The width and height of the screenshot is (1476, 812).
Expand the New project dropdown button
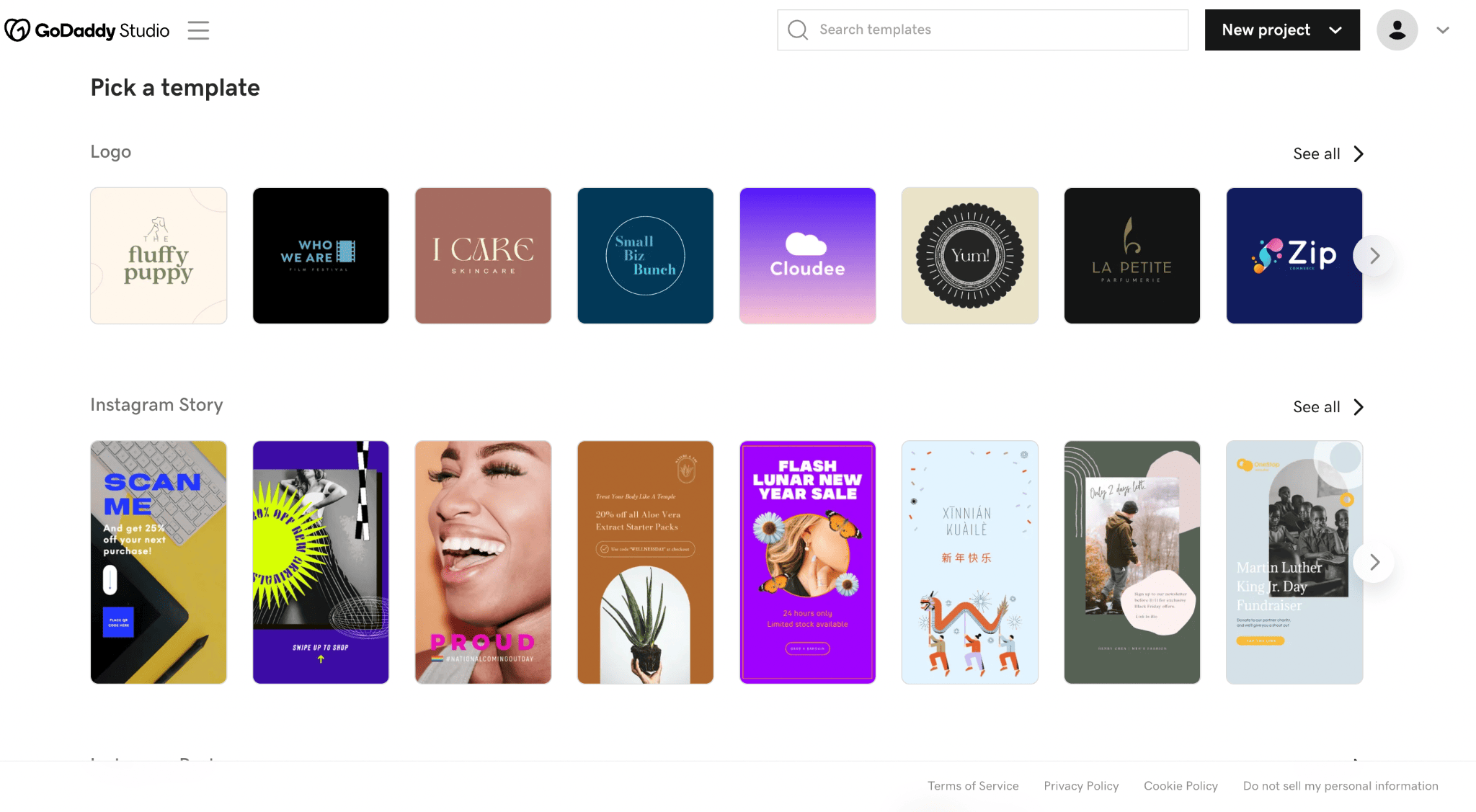1339,29
